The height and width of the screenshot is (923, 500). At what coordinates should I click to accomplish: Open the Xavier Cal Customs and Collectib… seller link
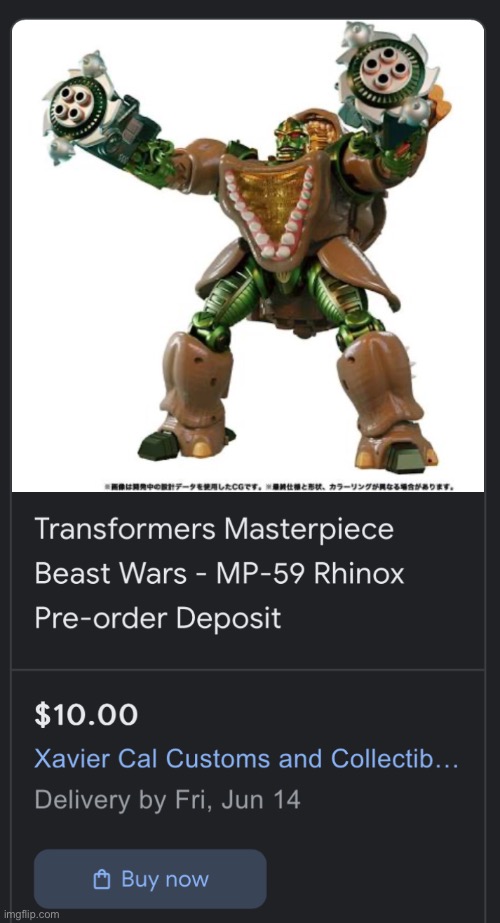[x=246, y=759]
